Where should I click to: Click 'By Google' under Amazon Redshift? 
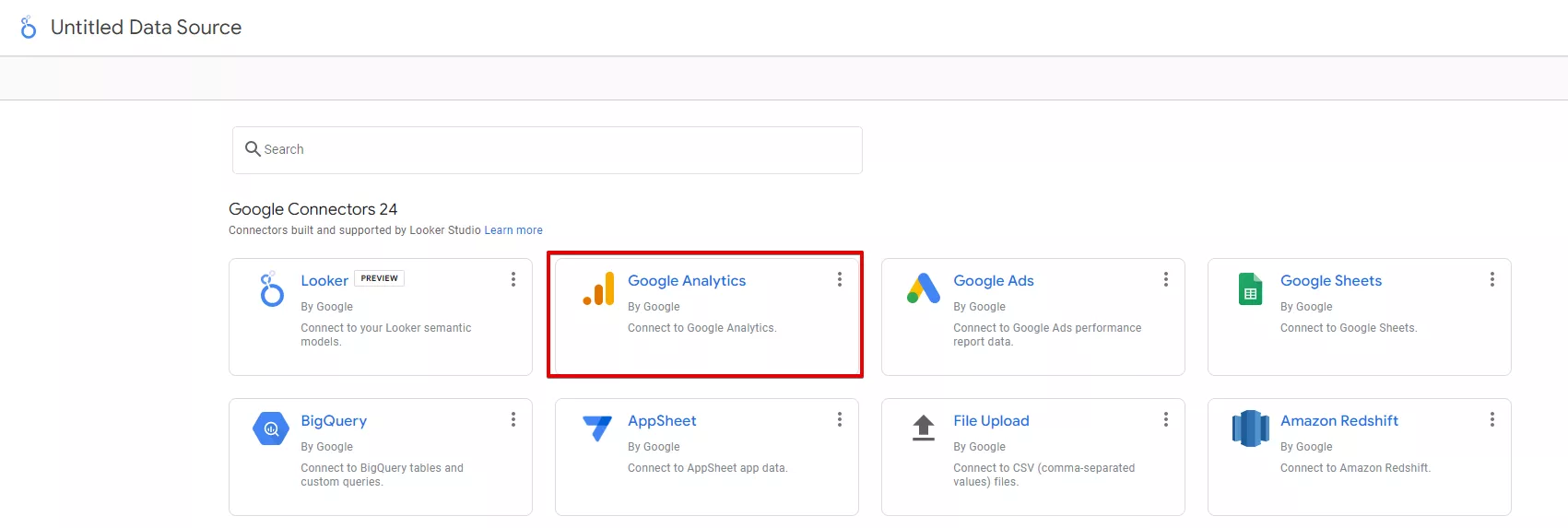coord(1306,447)
